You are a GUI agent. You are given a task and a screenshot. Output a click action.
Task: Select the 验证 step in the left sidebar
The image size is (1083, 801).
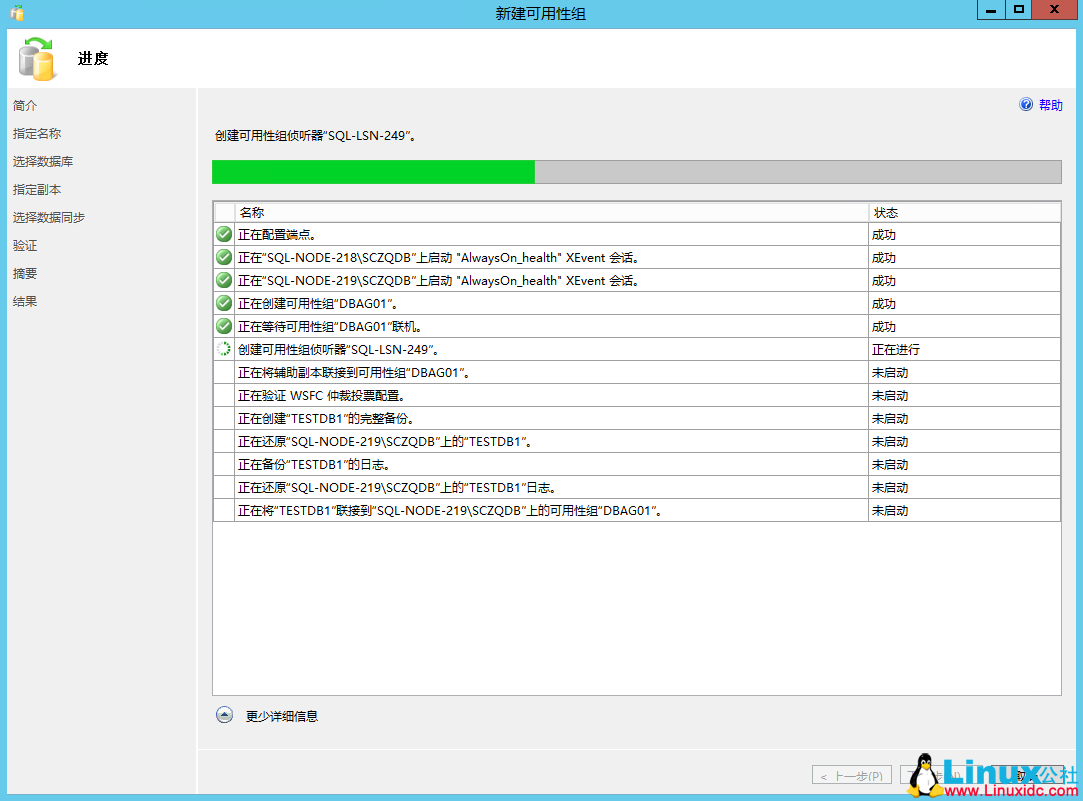coord(23,245)
